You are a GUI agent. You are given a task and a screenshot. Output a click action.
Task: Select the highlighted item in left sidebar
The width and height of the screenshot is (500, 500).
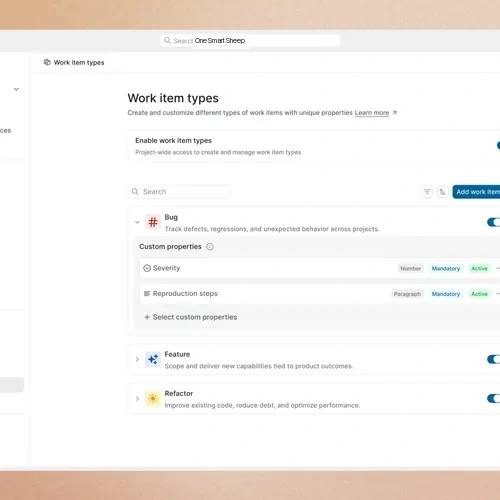(x=12, y=385)
